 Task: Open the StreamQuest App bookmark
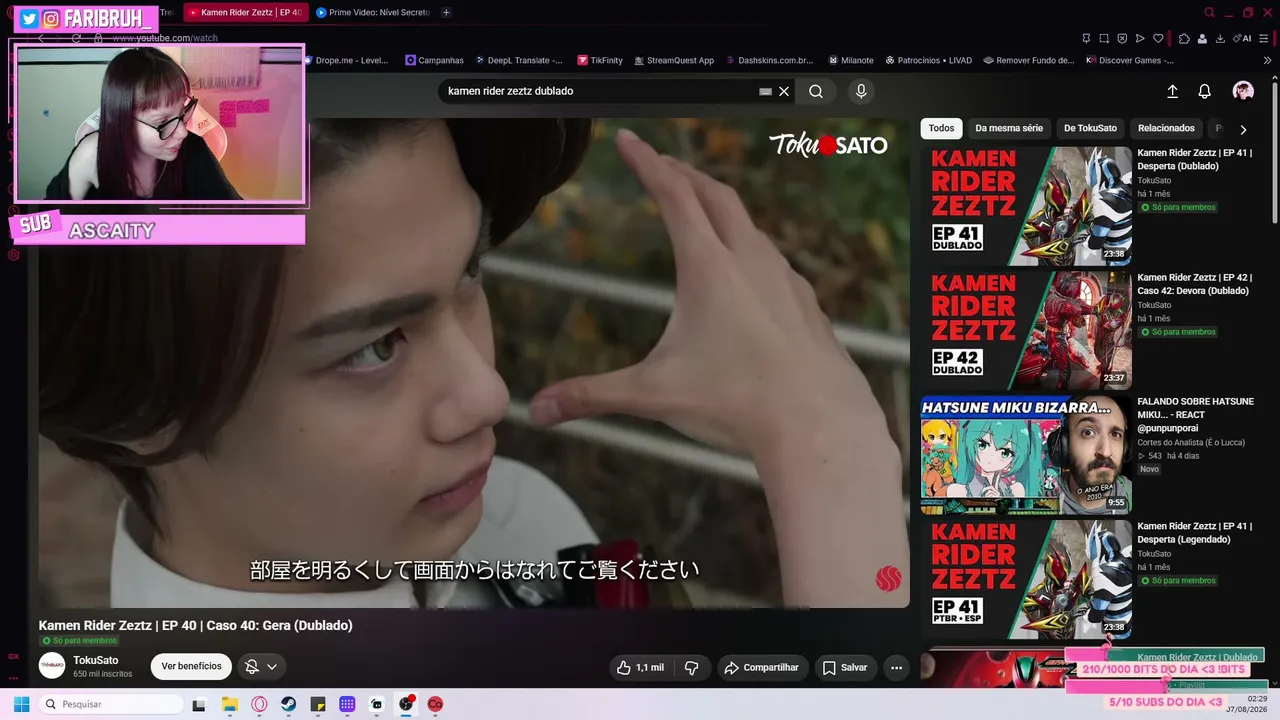[x=673, y=60]
